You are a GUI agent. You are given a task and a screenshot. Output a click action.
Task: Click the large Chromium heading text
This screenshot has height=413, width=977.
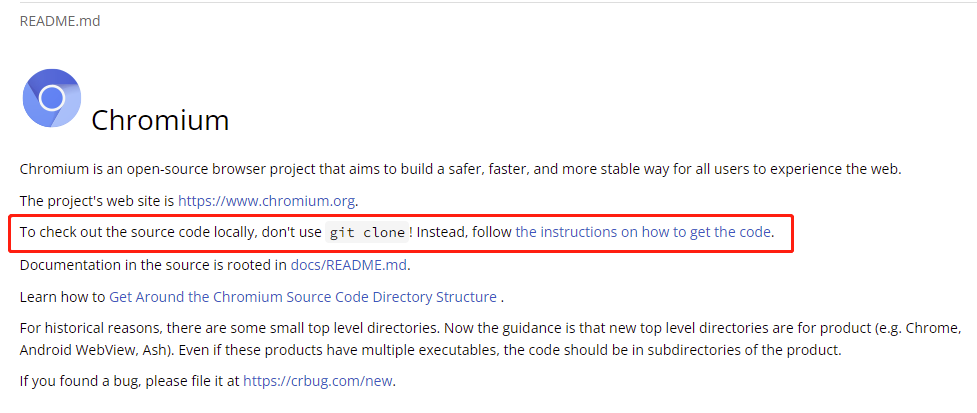click(160, 120)
